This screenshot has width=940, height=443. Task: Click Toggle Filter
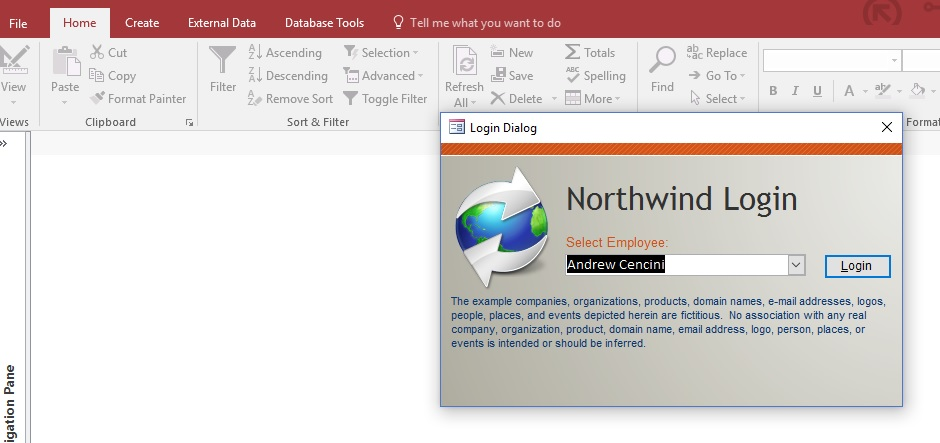(385, 98)
